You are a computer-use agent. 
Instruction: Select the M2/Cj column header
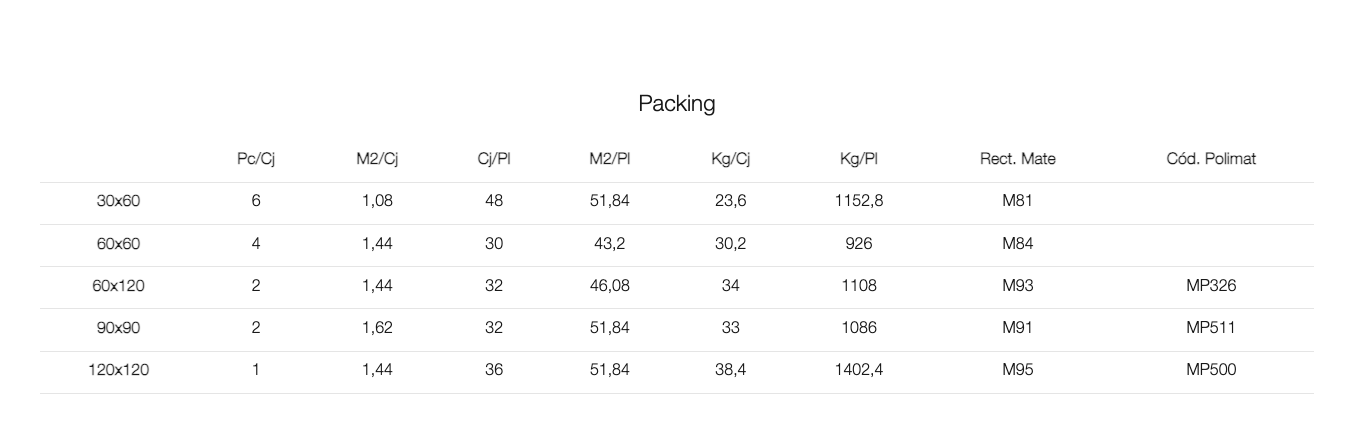(377, 158)
